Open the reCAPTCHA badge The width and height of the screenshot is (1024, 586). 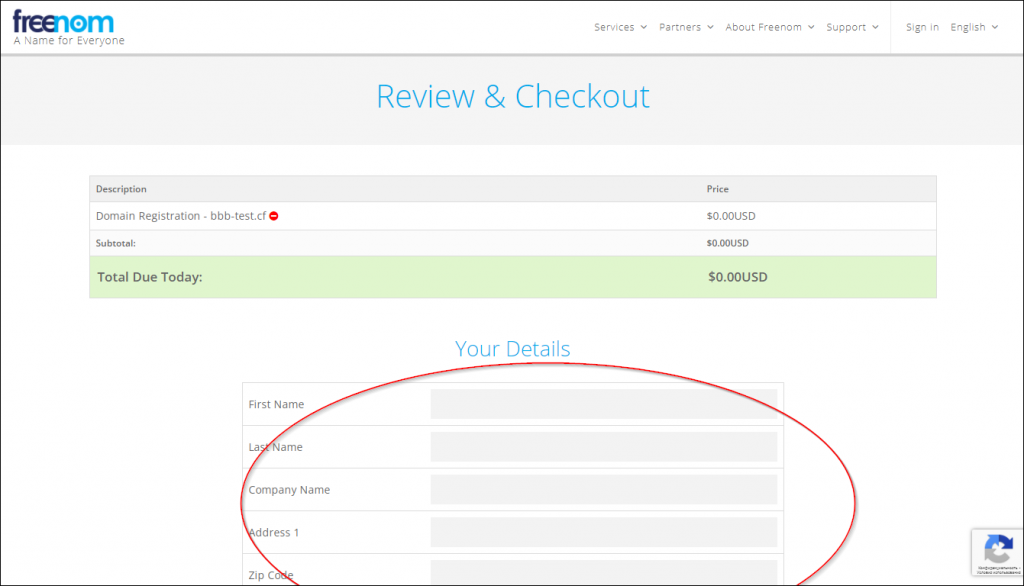tap(997, 552)
